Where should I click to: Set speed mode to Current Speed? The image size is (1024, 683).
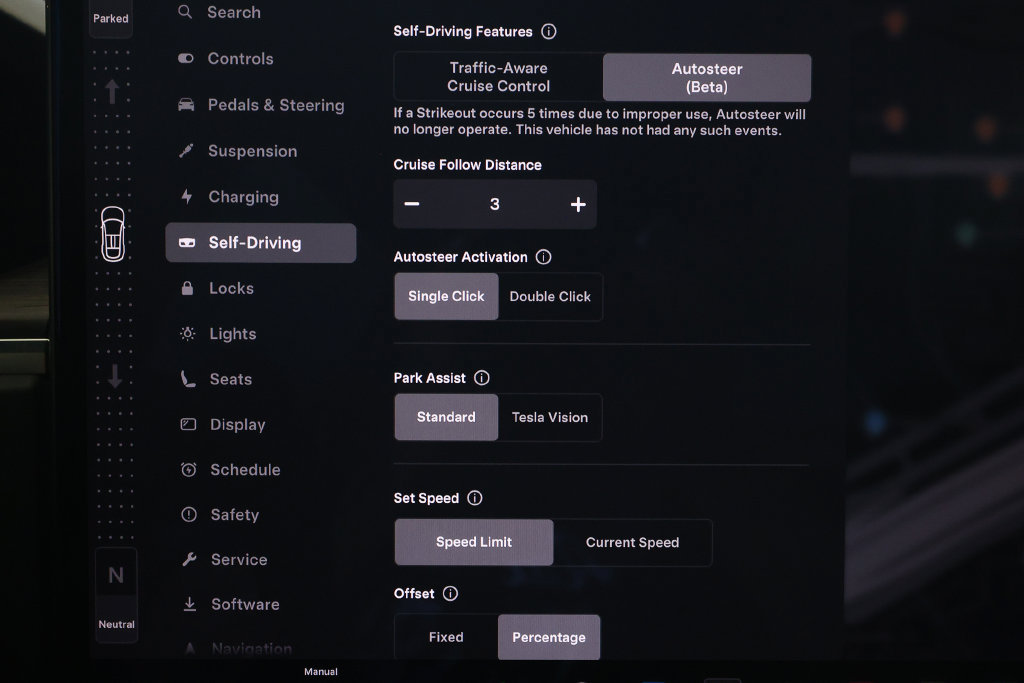pos(632,543)
